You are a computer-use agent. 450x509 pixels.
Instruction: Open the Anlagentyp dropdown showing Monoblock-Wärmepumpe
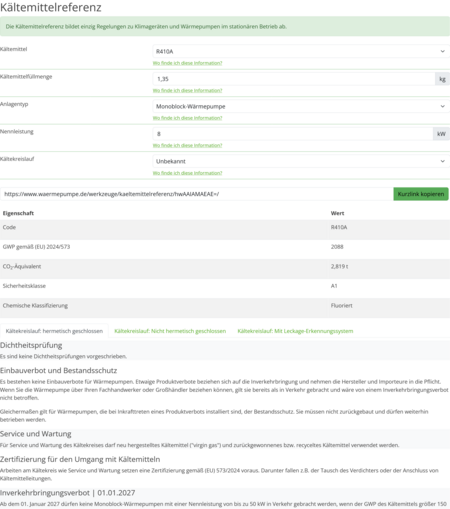coord(301,106)
